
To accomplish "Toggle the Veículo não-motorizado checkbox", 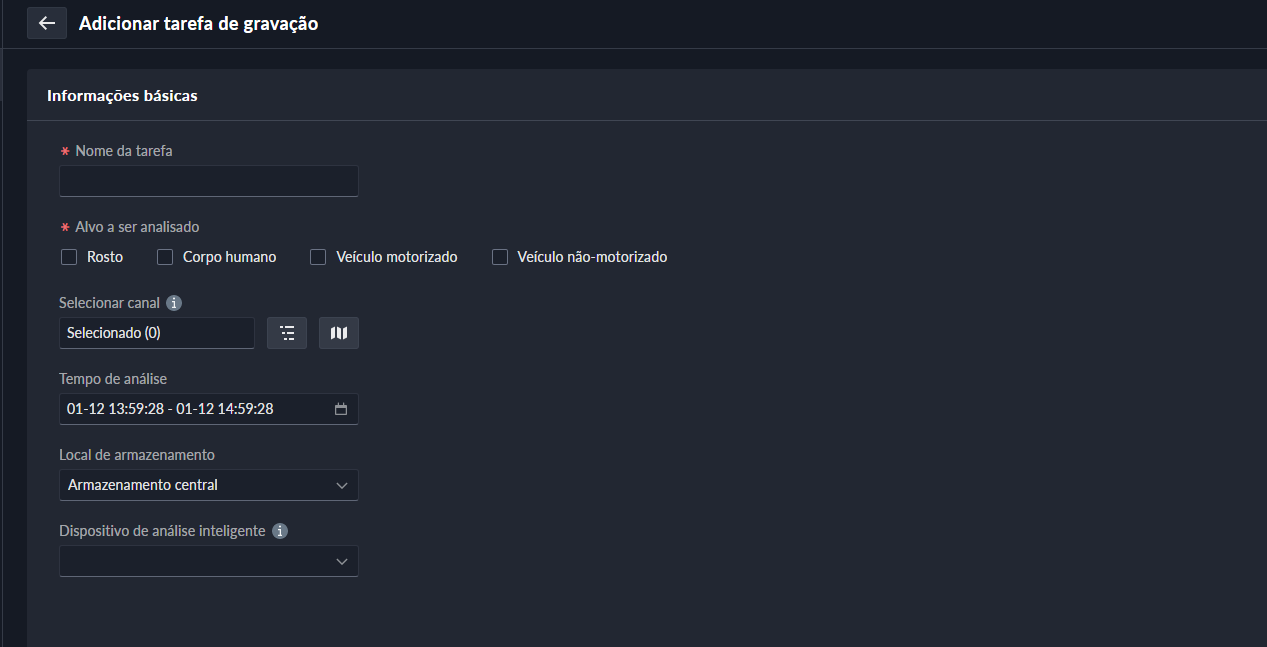I will point(500,257).
